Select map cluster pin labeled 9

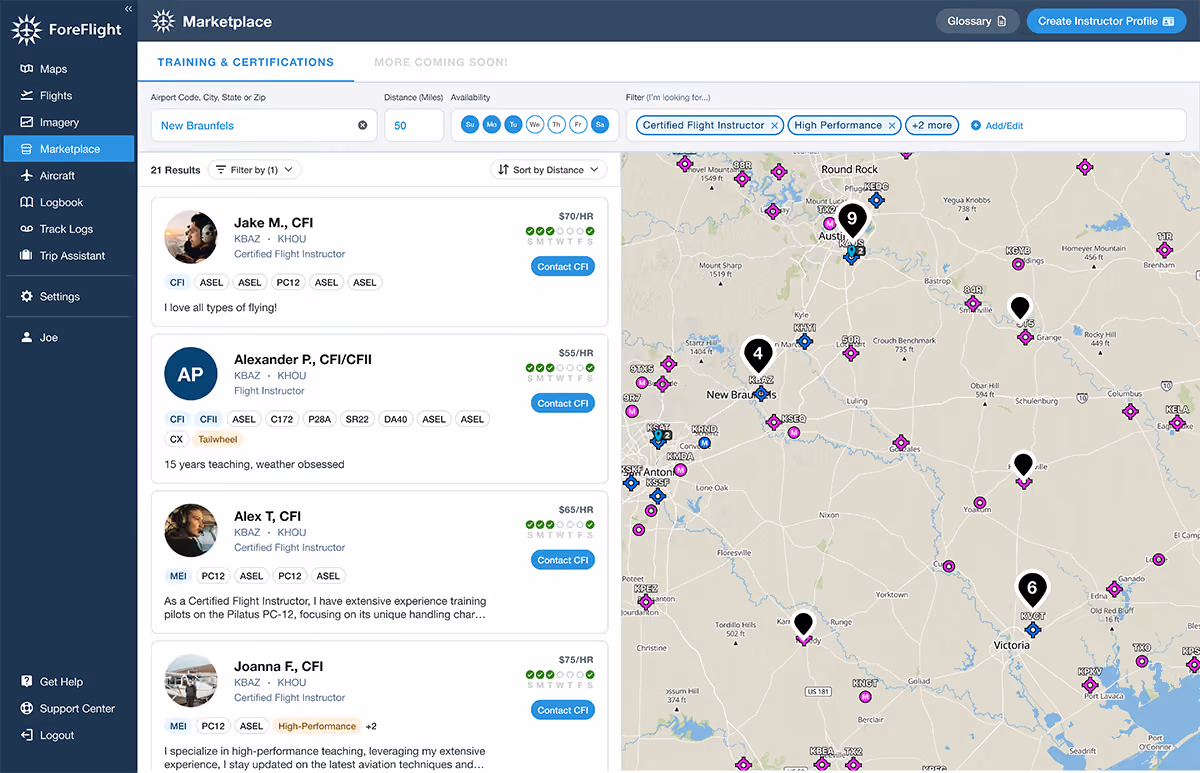pos(852,218)
